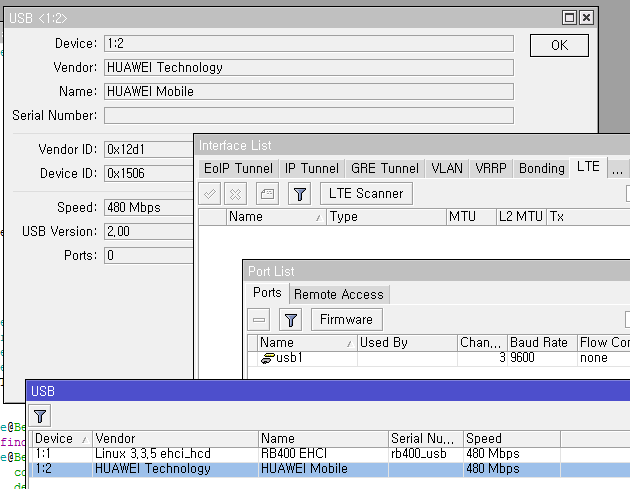
Task: Click the Name field HUAWEI Mobile
Action: point(309,92)
